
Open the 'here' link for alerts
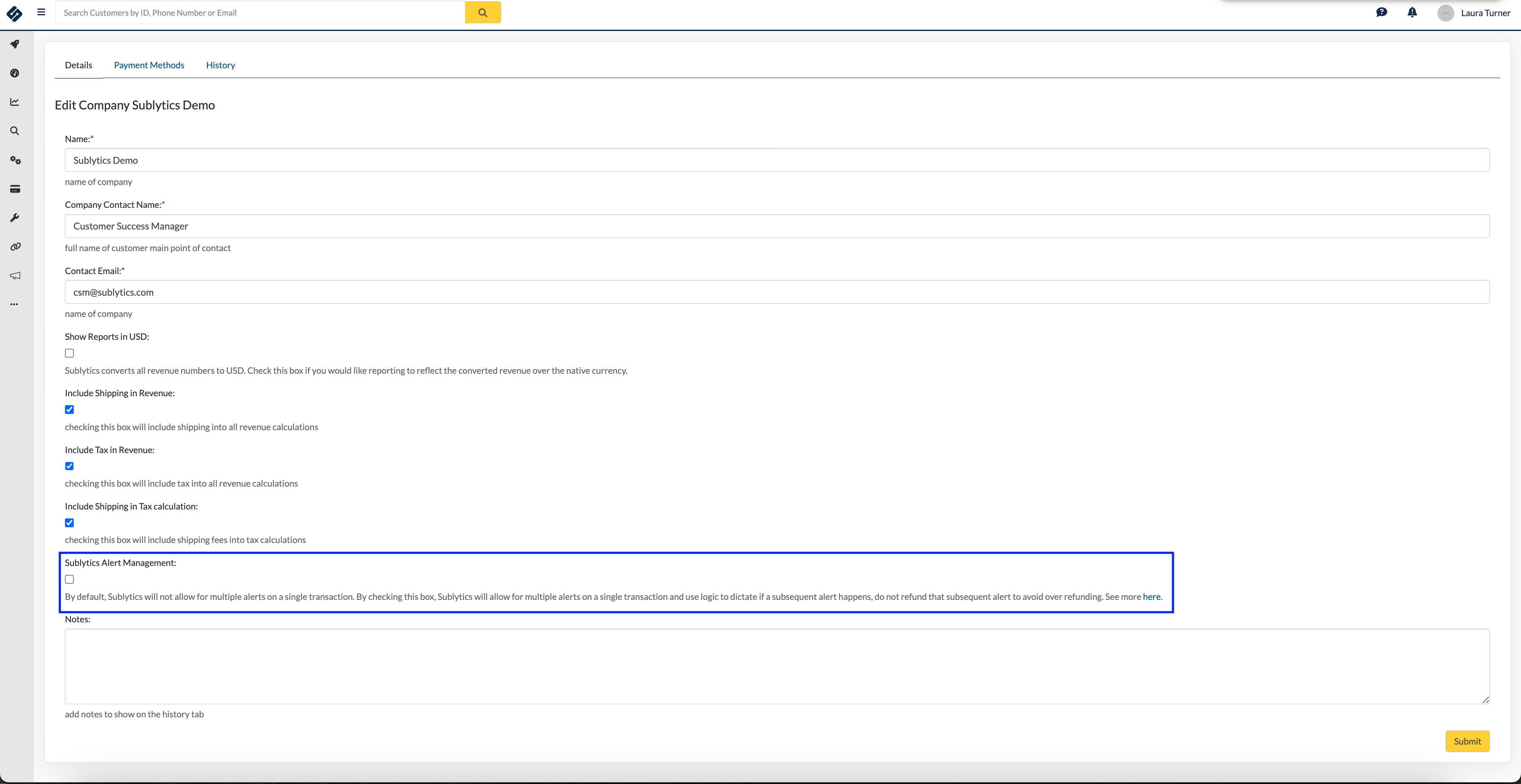point(1151,597)
